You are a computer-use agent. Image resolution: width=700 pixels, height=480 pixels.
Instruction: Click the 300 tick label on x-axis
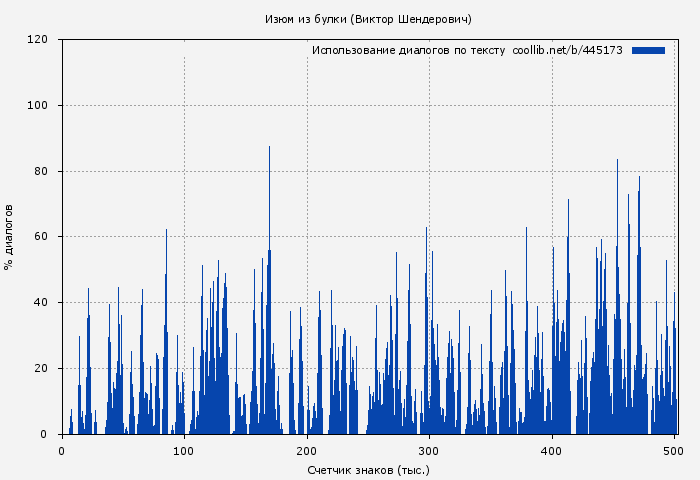click(x=429, y=451)
